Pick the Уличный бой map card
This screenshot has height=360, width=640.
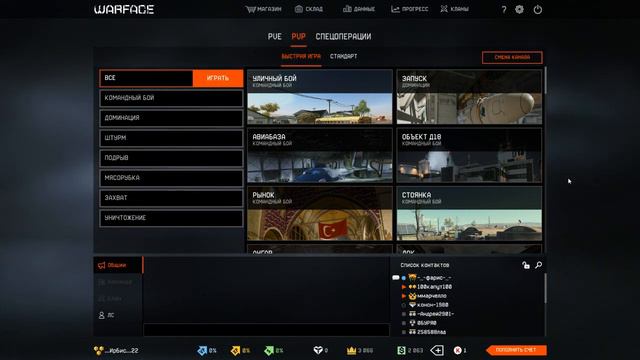(320, 97)
